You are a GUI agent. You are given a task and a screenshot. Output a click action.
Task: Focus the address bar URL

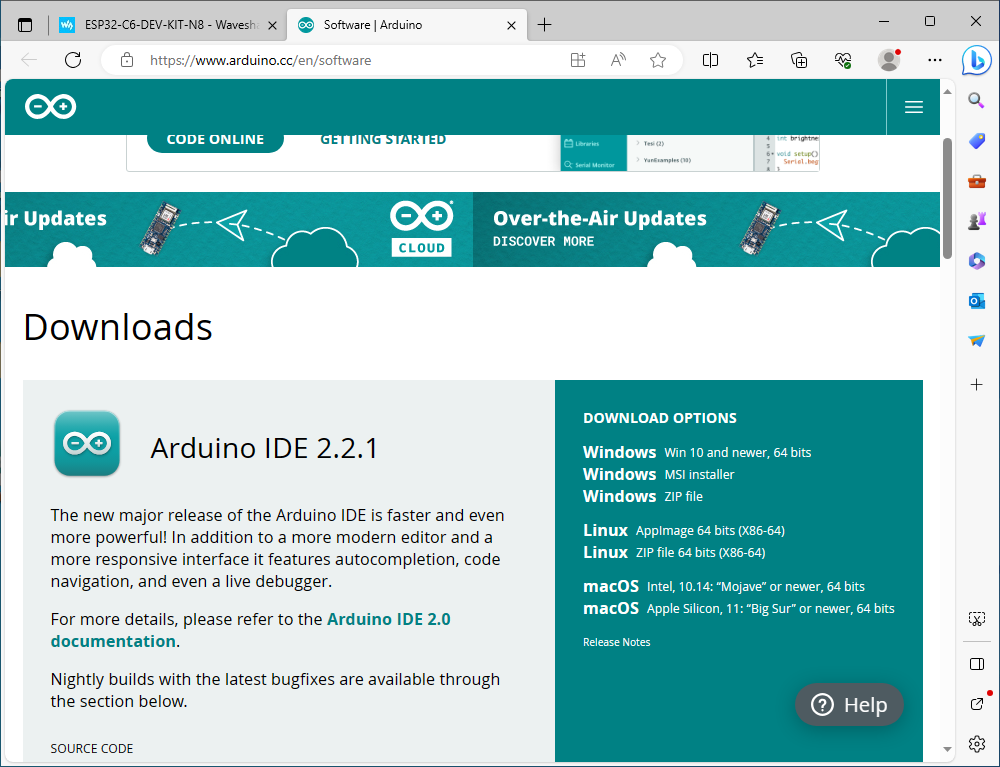coord(260,61)
